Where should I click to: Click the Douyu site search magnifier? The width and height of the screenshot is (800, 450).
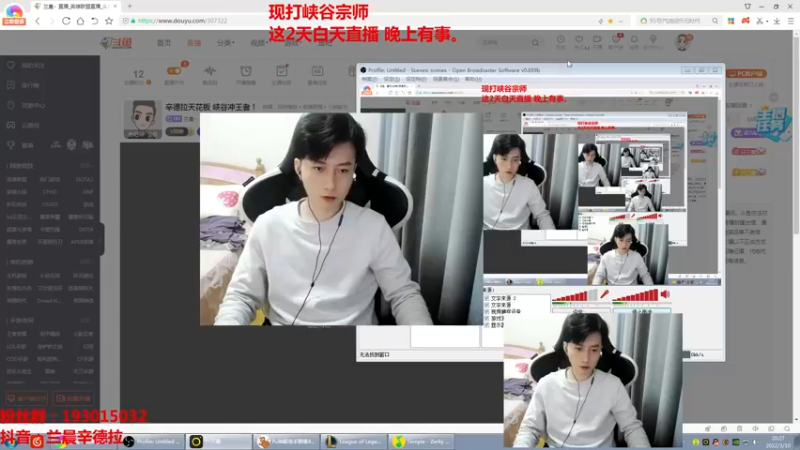[x=535, y=43]
